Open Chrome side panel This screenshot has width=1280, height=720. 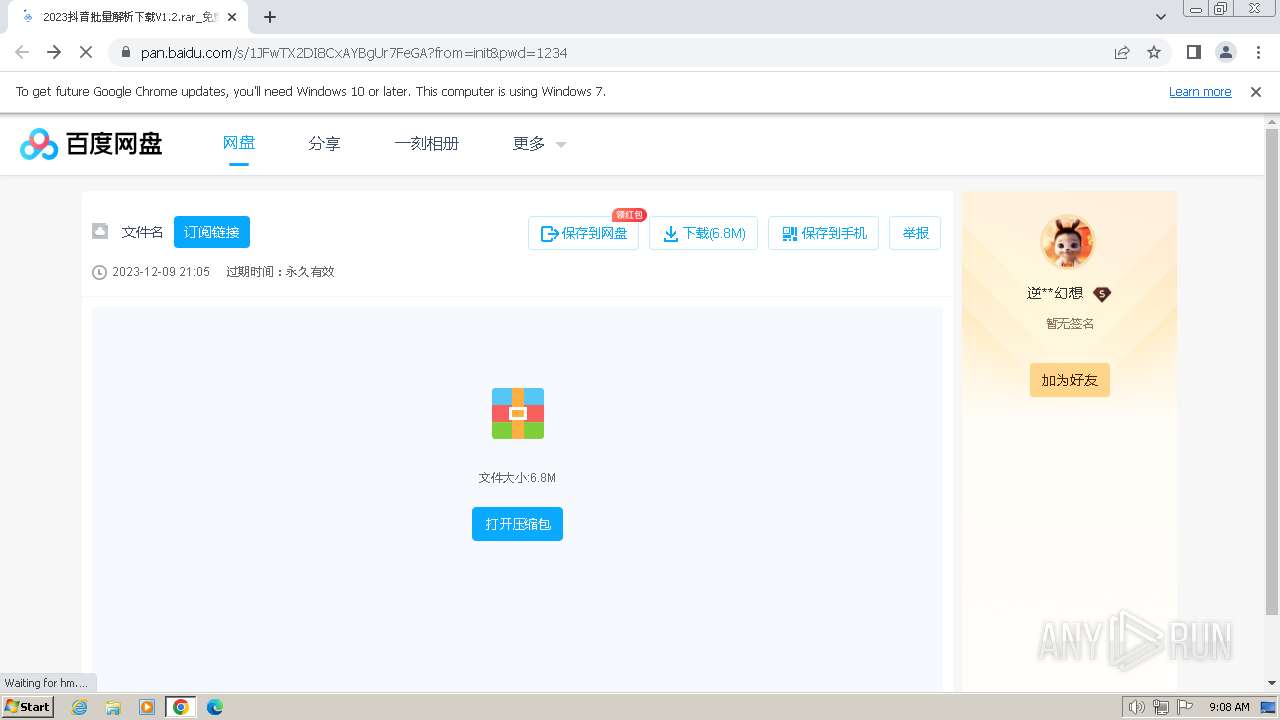(x=1194, y=52)
